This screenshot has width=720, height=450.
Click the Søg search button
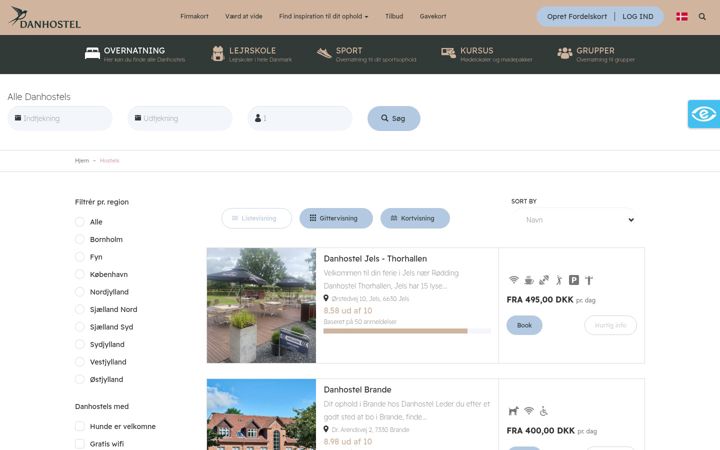pyautogui.click(x=394, y=118)
